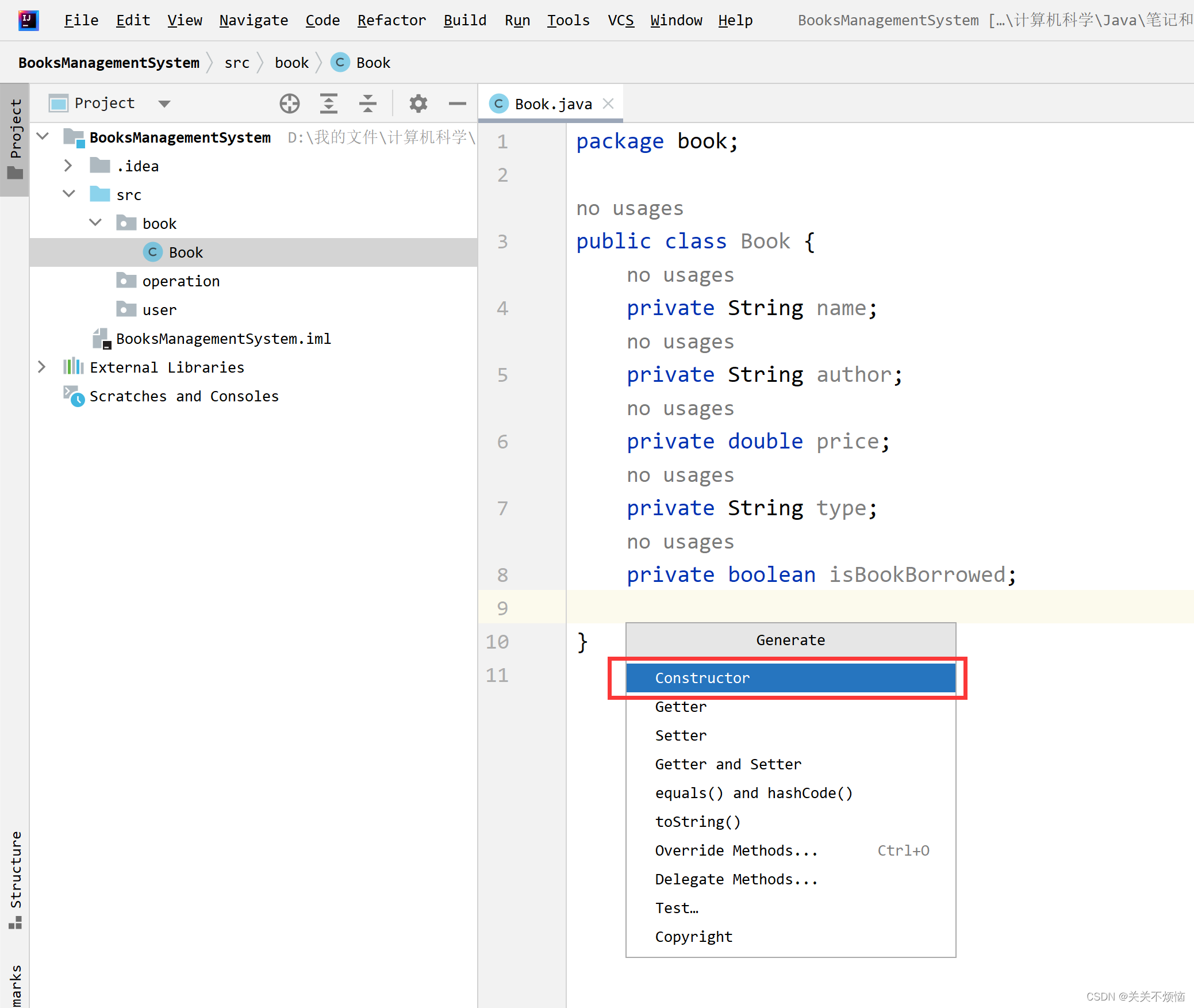The image size is (1194, 1008).
Task: Expand the .idea folder node
Action: 68,166
